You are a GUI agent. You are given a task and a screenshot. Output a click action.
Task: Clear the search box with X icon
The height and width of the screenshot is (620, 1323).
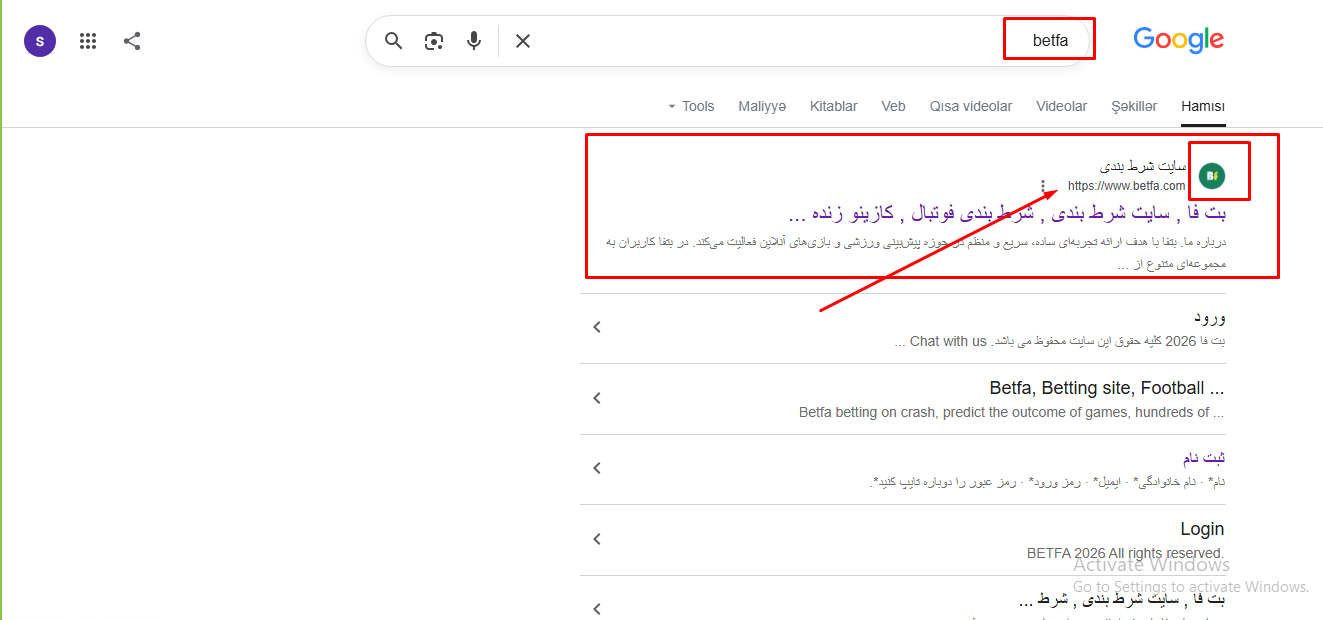[523, 41]
